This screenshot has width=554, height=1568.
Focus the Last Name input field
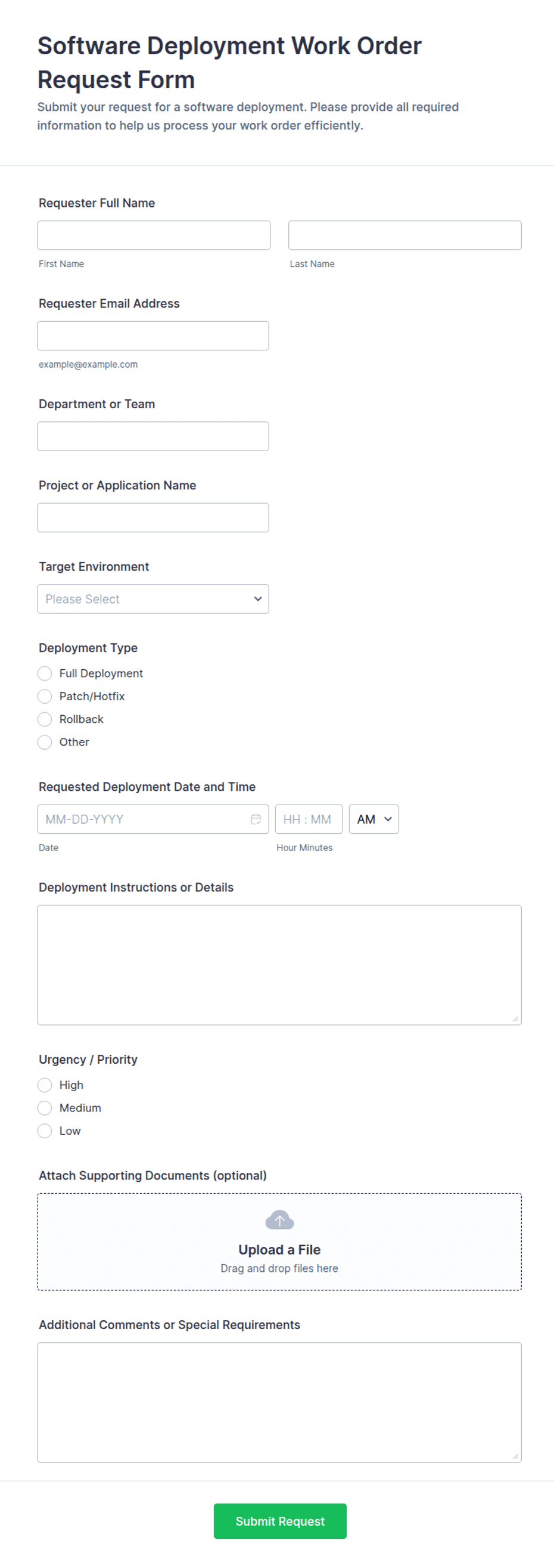405,235
